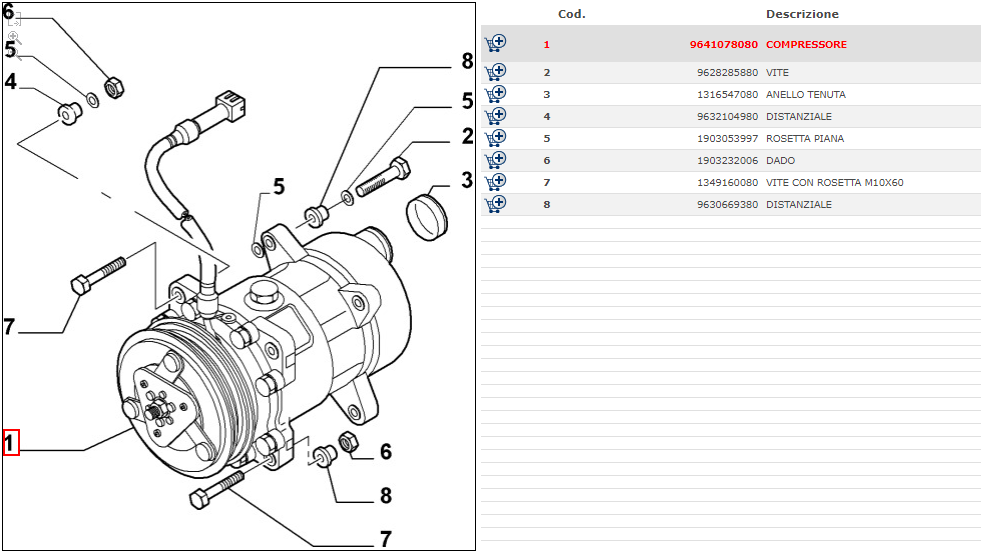This screenshot has height=551, width=981.
Task: Click part code 1903232006
Action: point(727,161)
